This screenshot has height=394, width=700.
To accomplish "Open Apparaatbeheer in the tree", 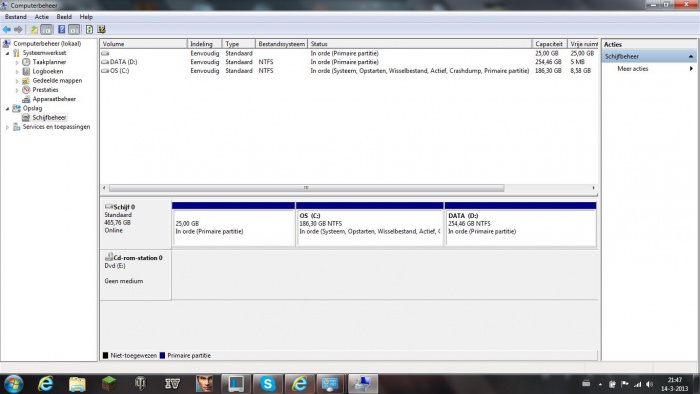I will tap(54, 99).
